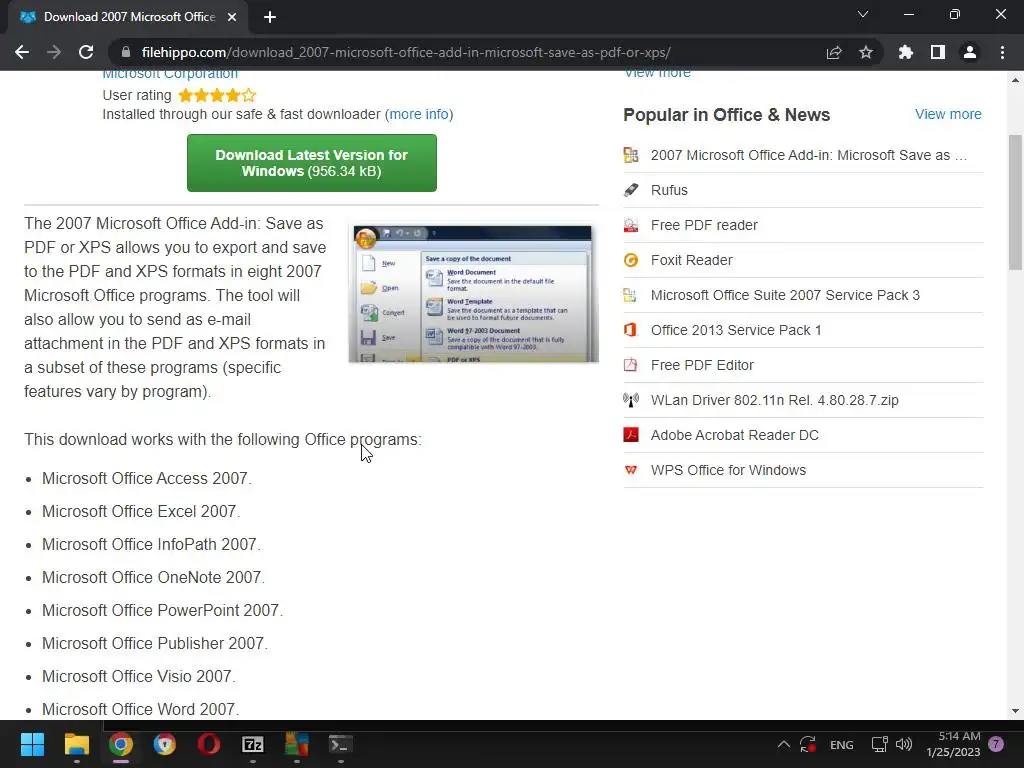Select 'Microsoft Office Excel 2007.' text
Screen dimensions: 1024x768
tap(141, 511)
